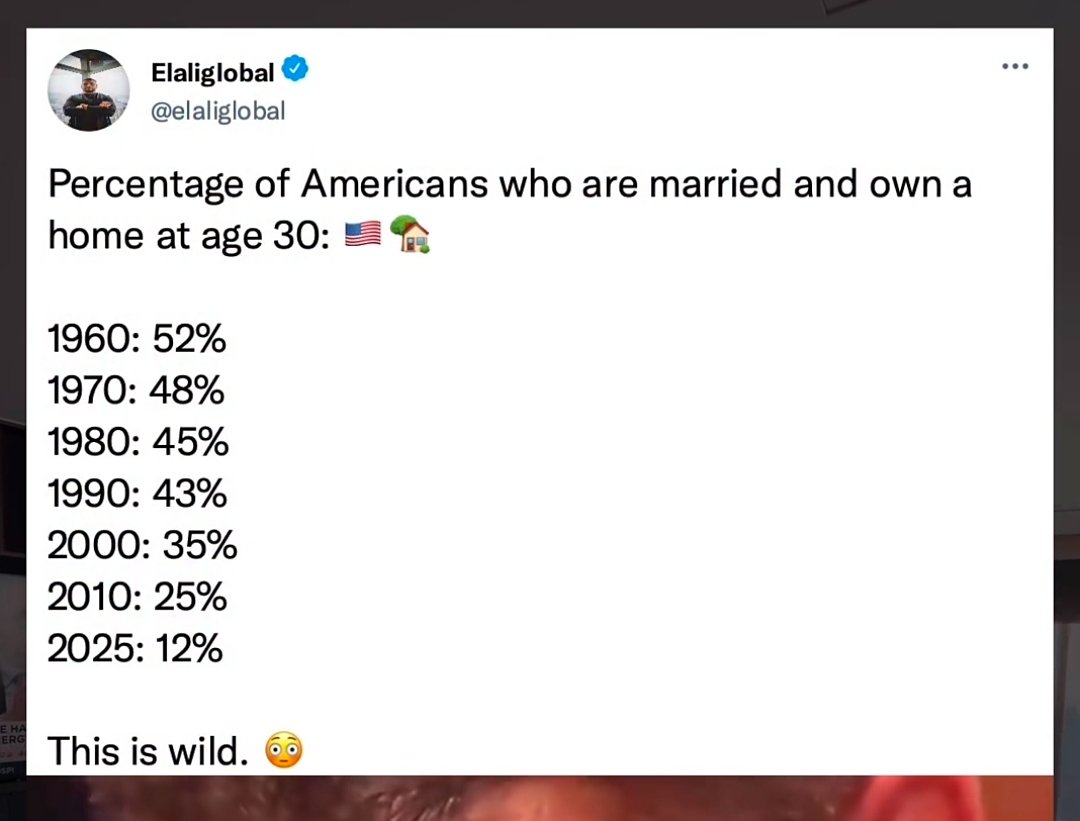Click the 'home at age 30:' text

[189, 236]
